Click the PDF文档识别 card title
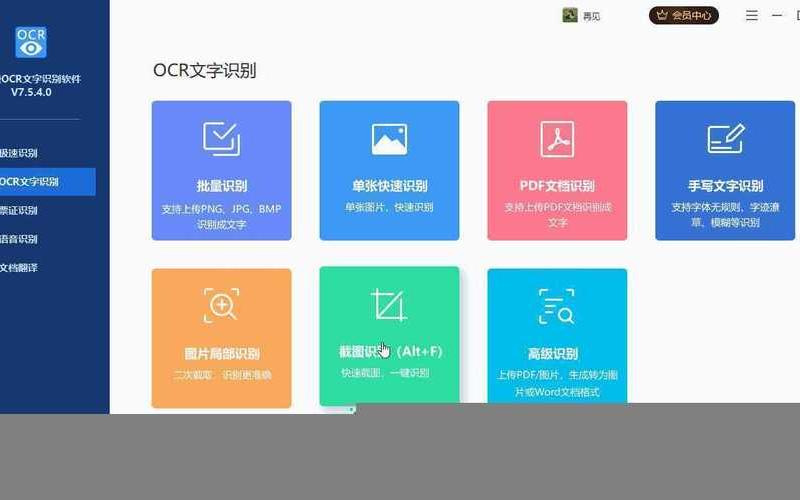The height and width of the screenshot is (500, 800). coord(557,186)
